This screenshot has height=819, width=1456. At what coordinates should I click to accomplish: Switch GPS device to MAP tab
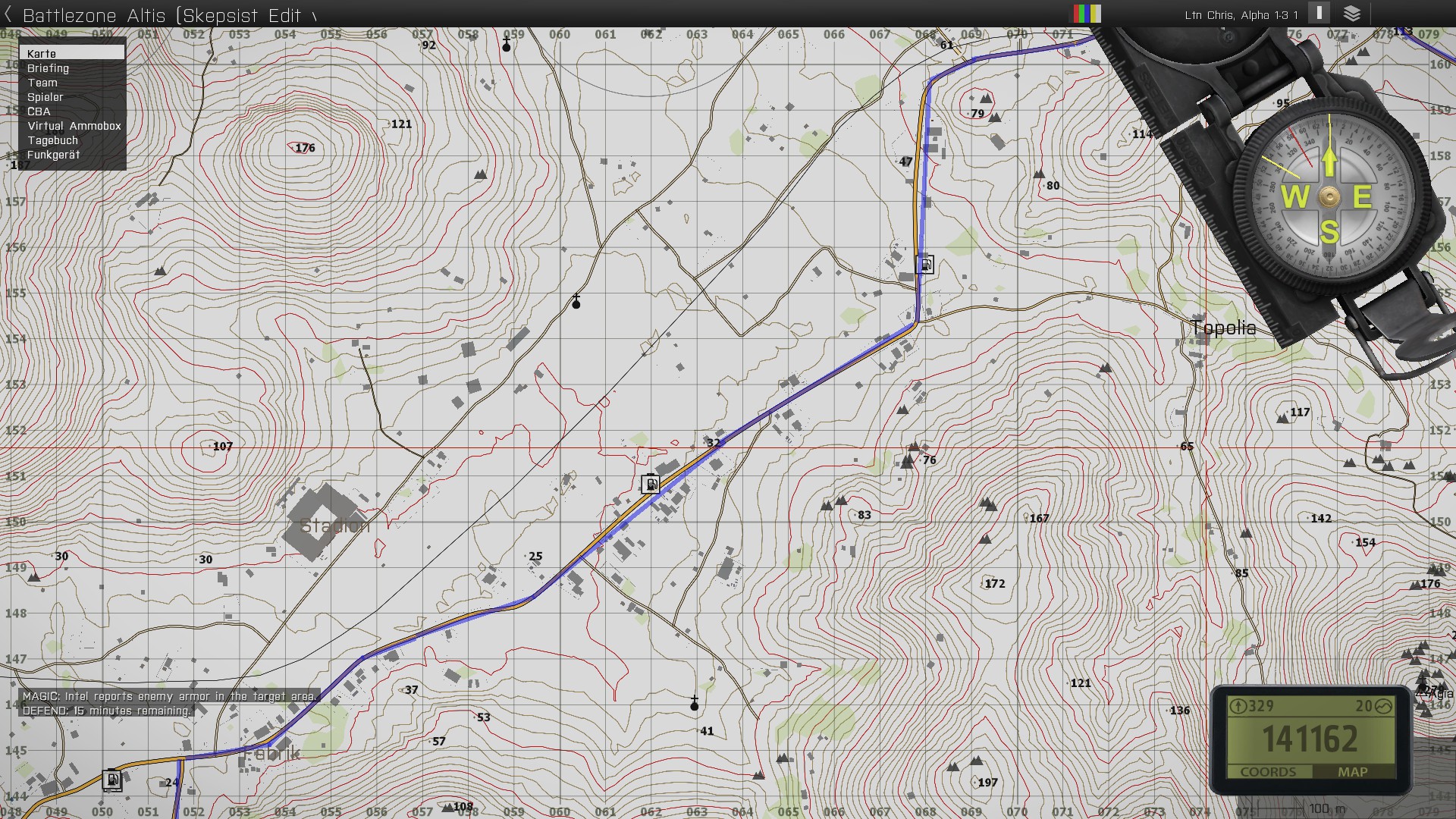point(1352,772)
